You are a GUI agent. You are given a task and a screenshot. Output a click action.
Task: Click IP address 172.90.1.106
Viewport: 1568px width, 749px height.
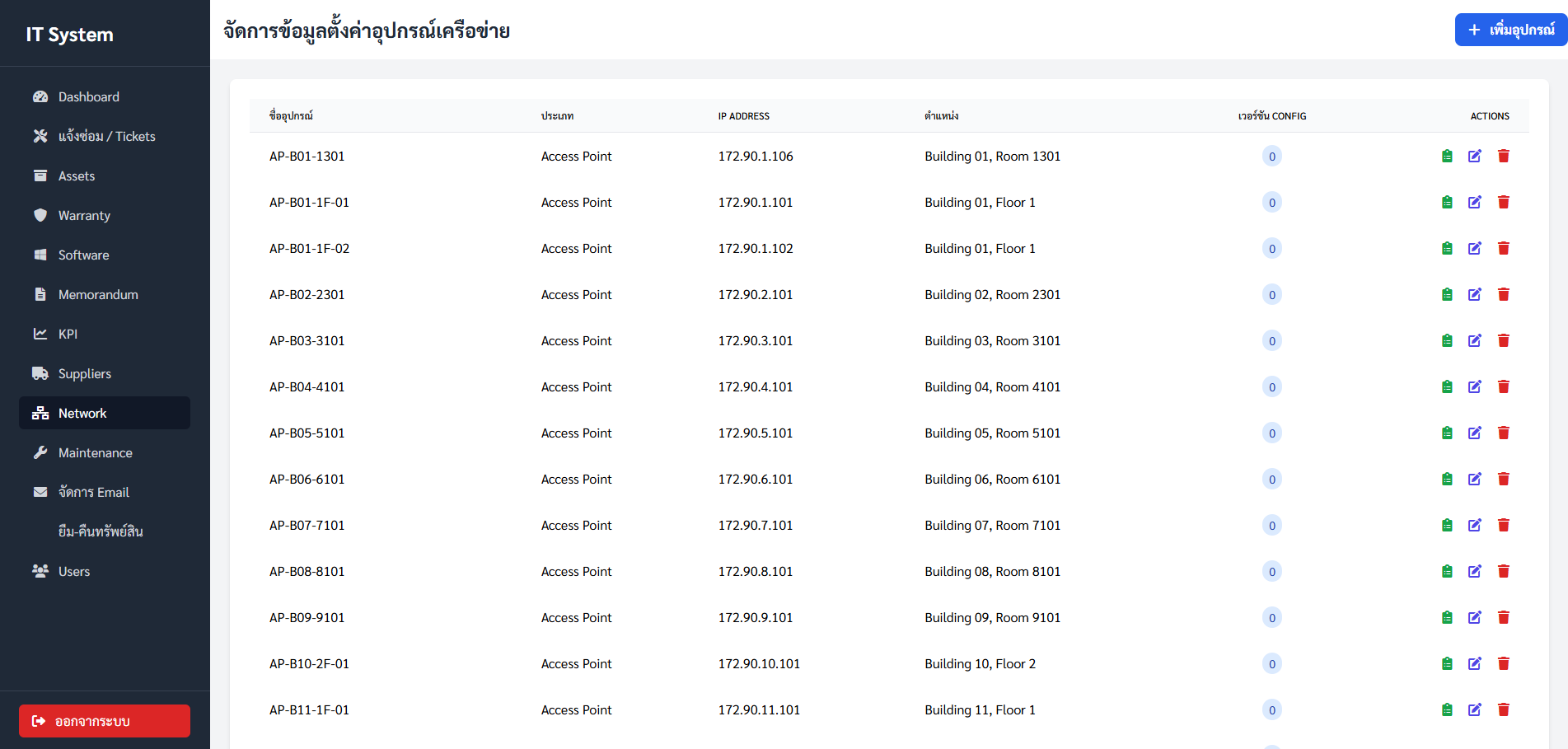[756, 156]
